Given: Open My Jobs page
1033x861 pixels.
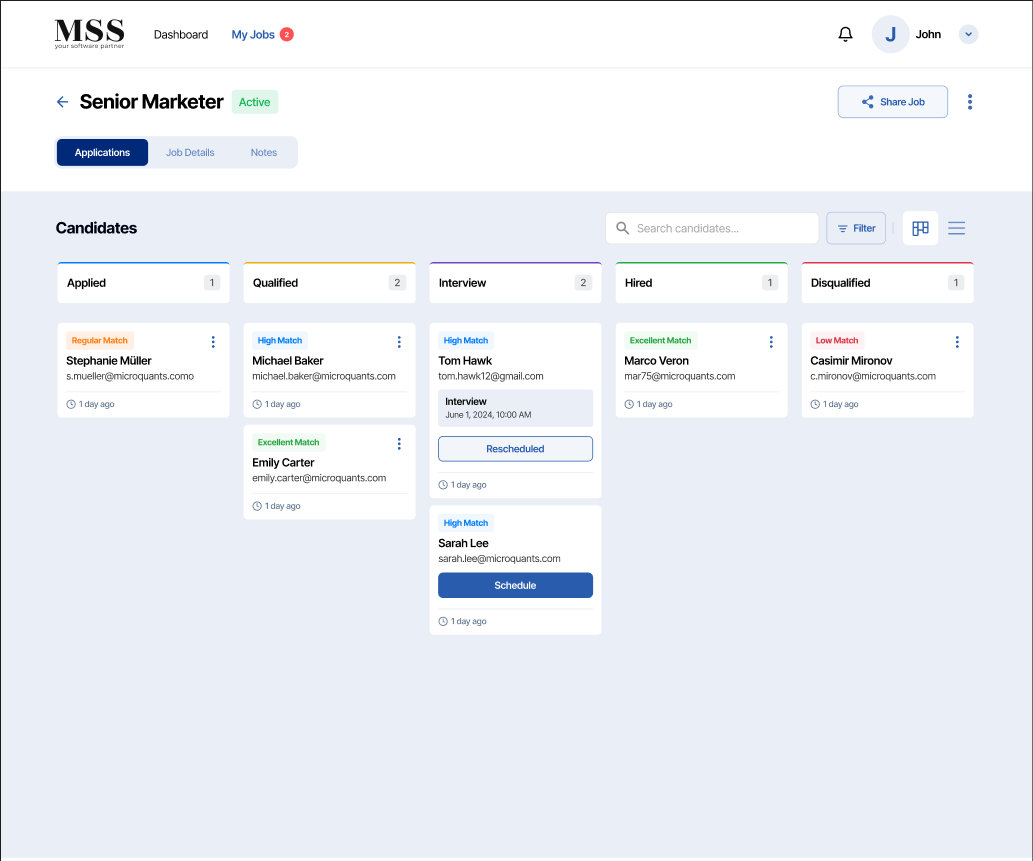Looking at the screenshot, I should click(252, 33).
